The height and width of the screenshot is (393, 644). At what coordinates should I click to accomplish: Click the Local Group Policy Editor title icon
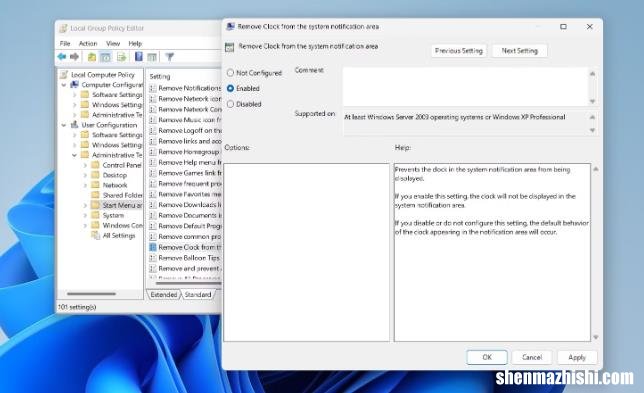[63, 28]
